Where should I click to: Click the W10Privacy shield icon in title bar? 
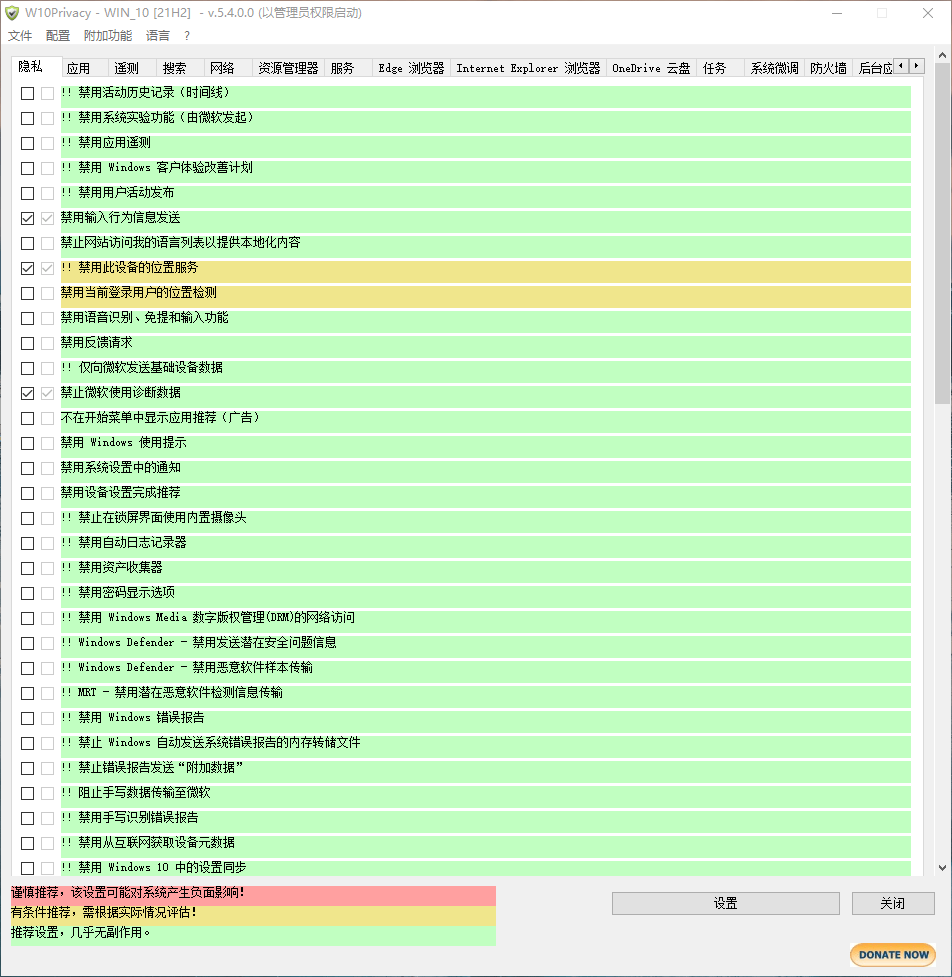(x=12, y=13)
